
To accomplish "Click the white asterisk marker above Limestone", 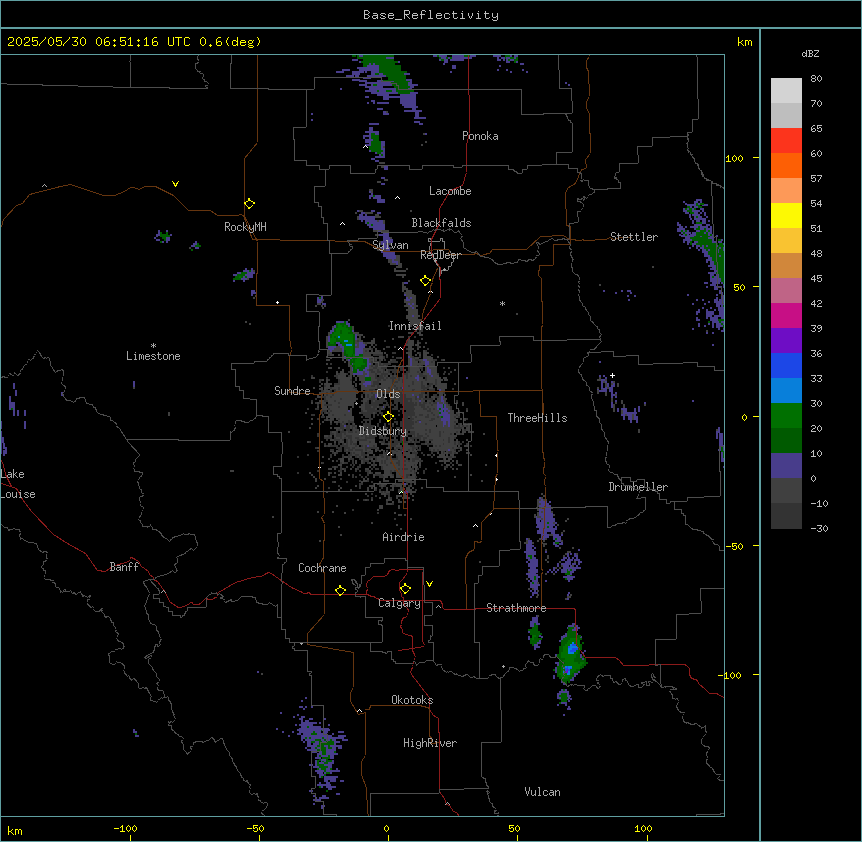I will 153,346.
